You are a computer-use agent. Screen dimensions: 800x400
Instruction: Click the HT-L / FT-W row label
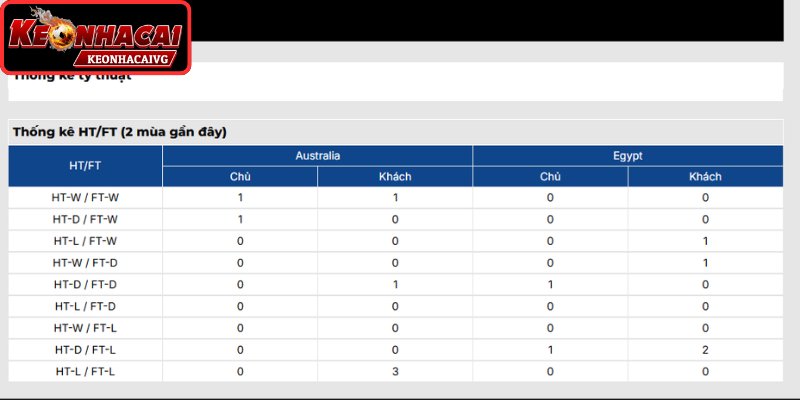pos(85,241)
